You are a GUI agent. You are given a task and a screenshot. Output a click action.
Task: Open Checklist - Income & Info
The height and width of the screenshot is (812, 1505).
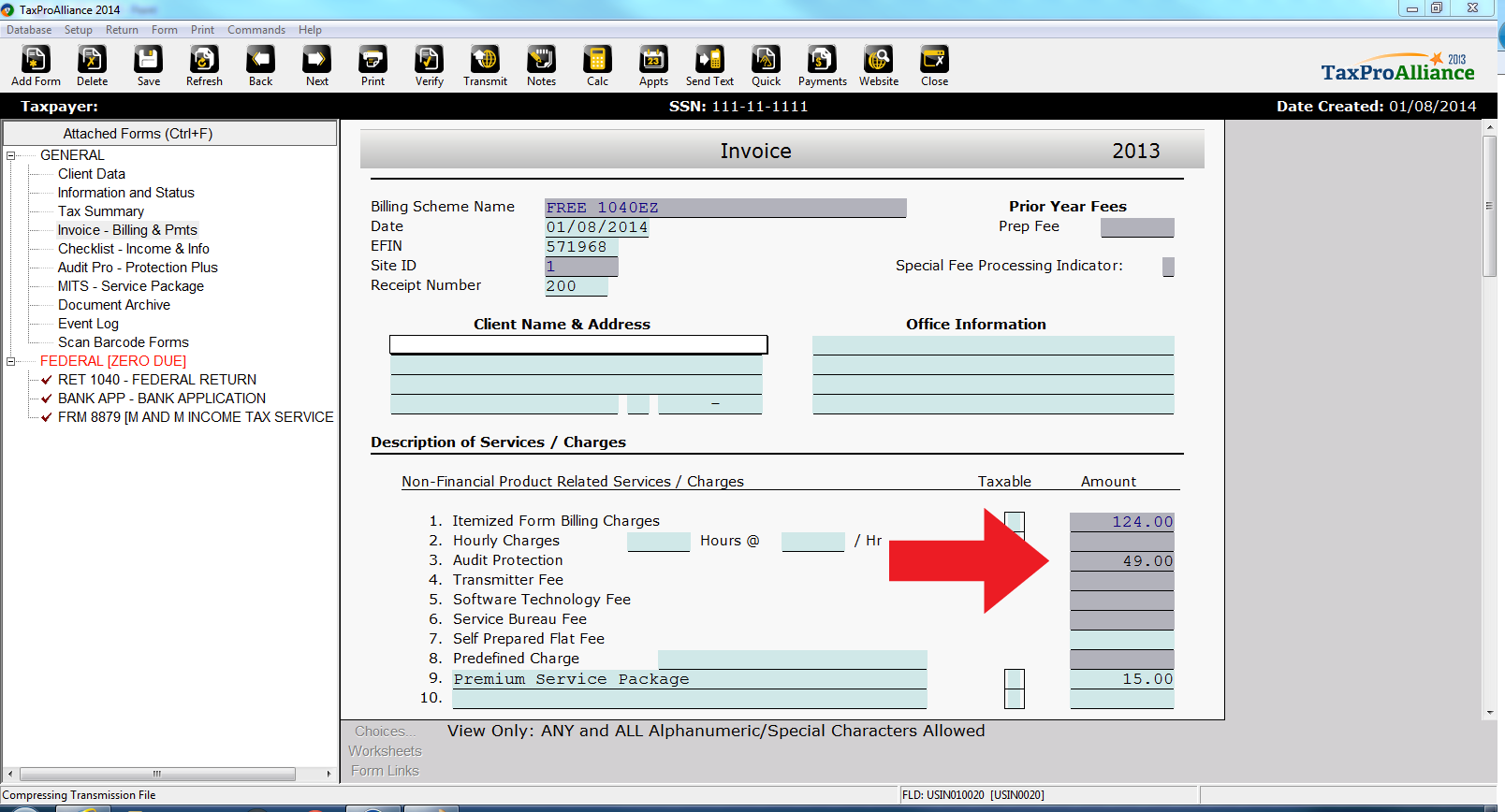pos(134,249)
